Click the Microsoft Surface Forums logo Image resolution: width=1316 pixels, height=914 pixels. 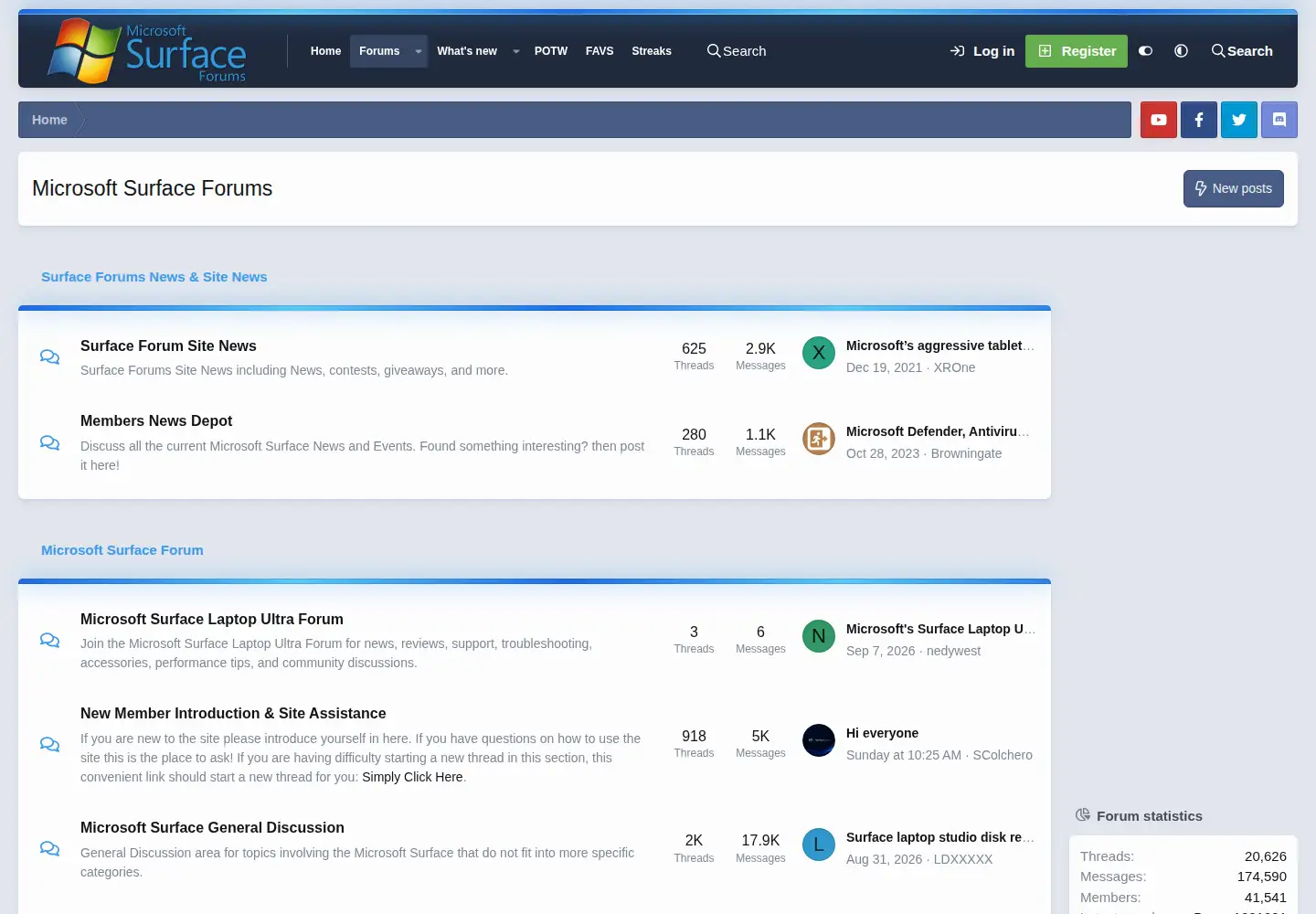click(x=147, y=51)
